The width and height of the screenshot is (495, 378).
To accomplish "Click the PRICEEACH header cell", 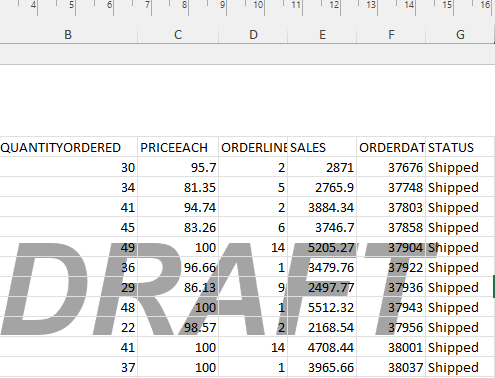I will 178,147.
